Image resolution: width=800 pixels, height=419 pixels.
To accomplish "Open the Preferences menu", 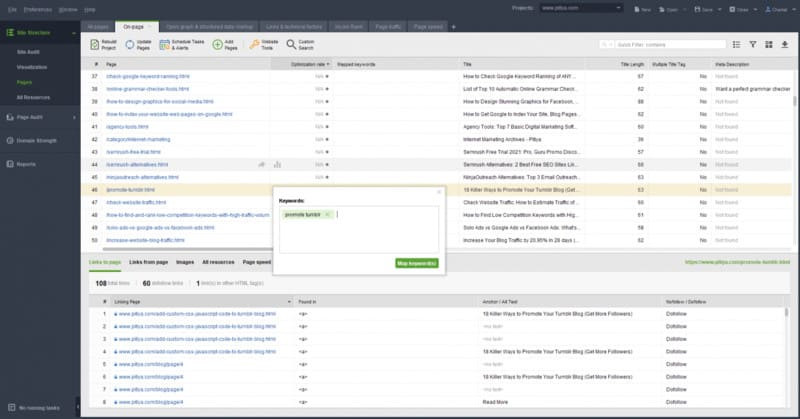I will tap(37, 8).
